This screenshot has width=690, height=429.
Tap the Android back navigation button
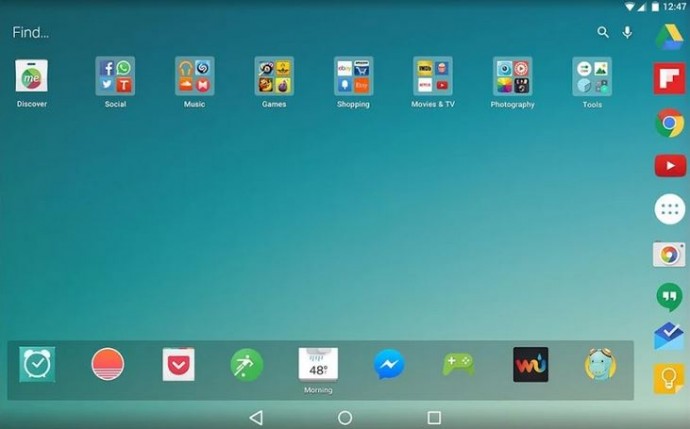[256, 417]
